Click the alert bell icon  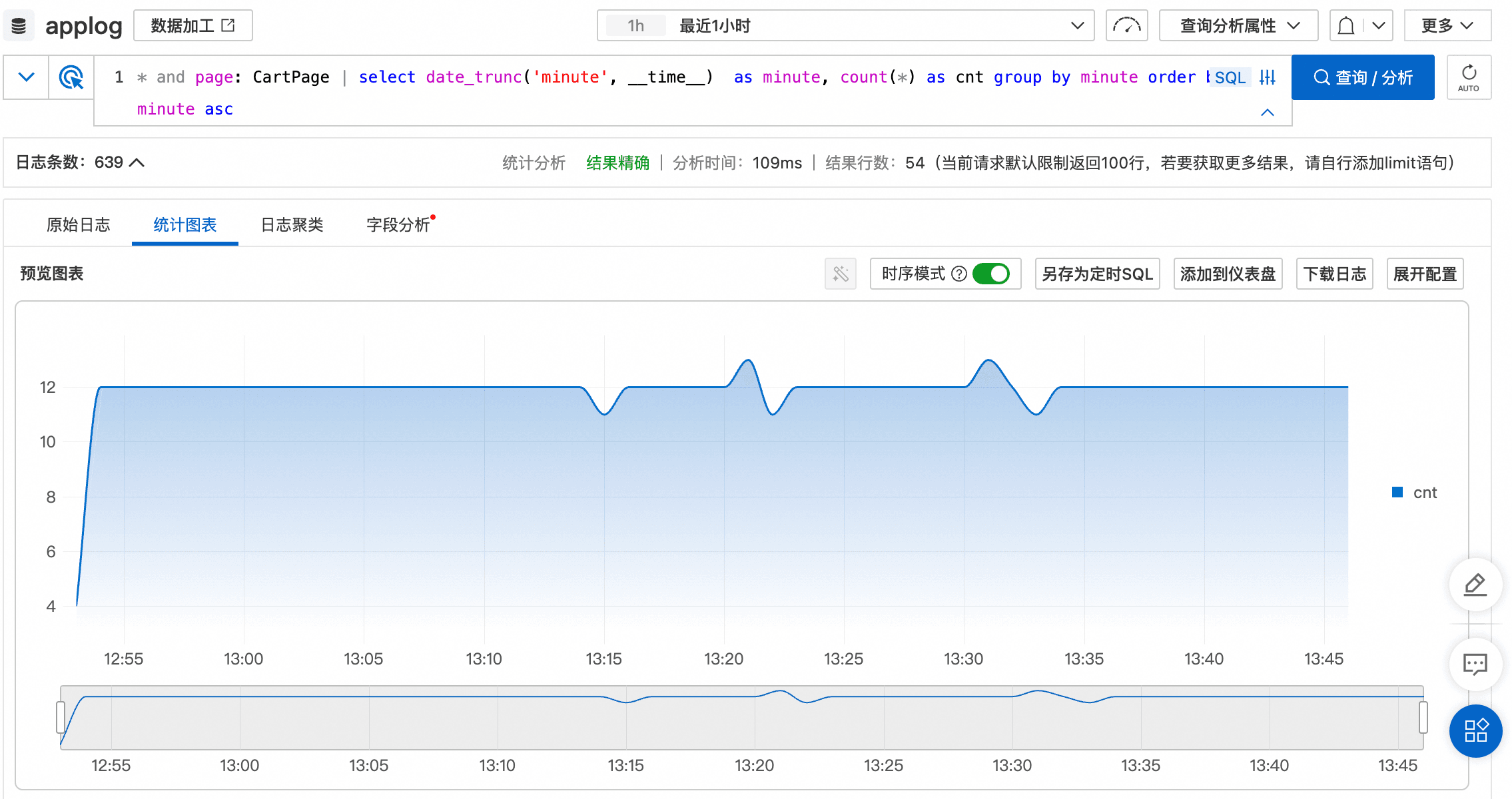click(1346, 26)
